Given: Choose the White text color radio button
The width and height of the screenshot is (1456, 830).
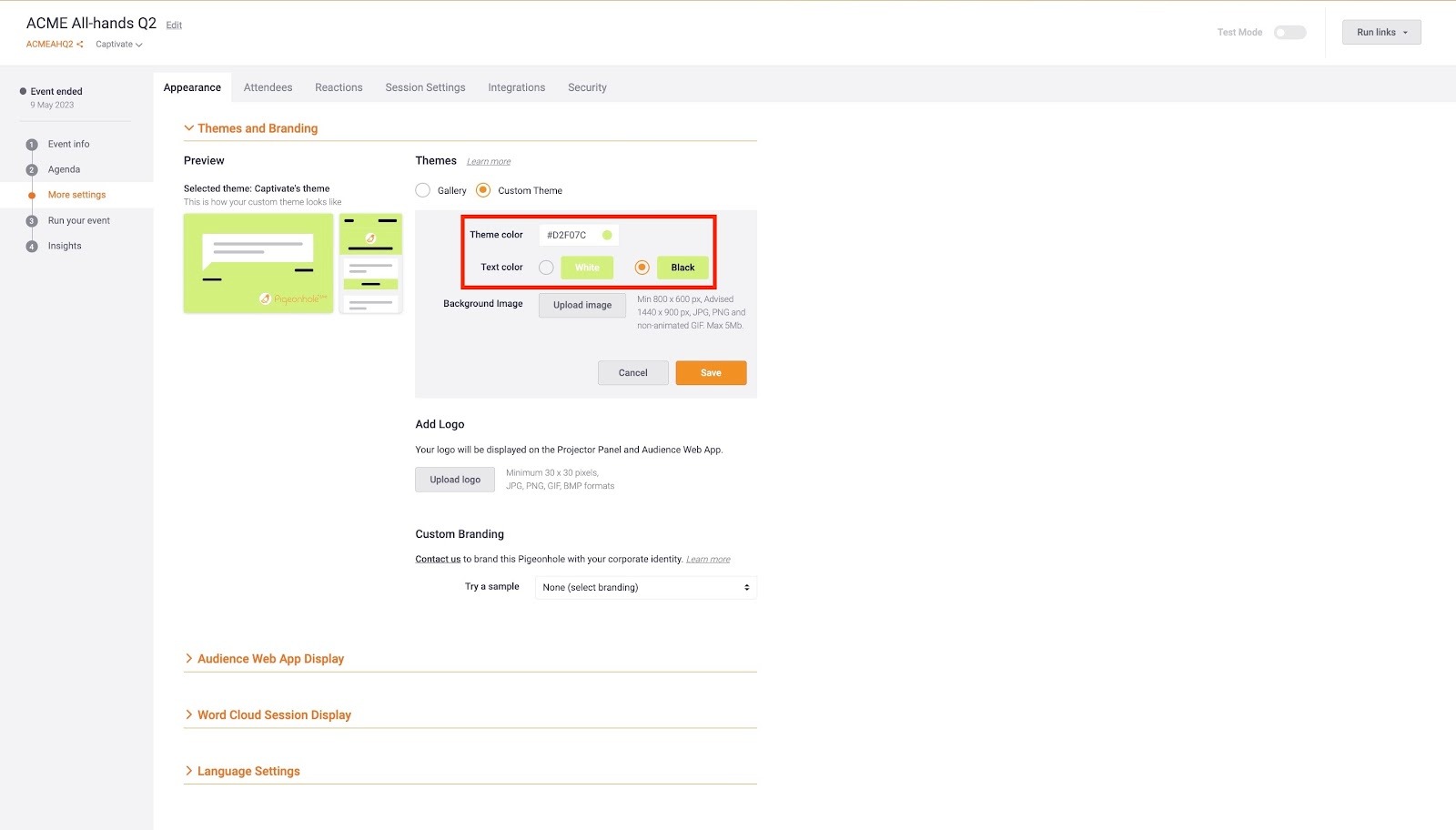Looking at the screenshot, I should coord(546,268).
